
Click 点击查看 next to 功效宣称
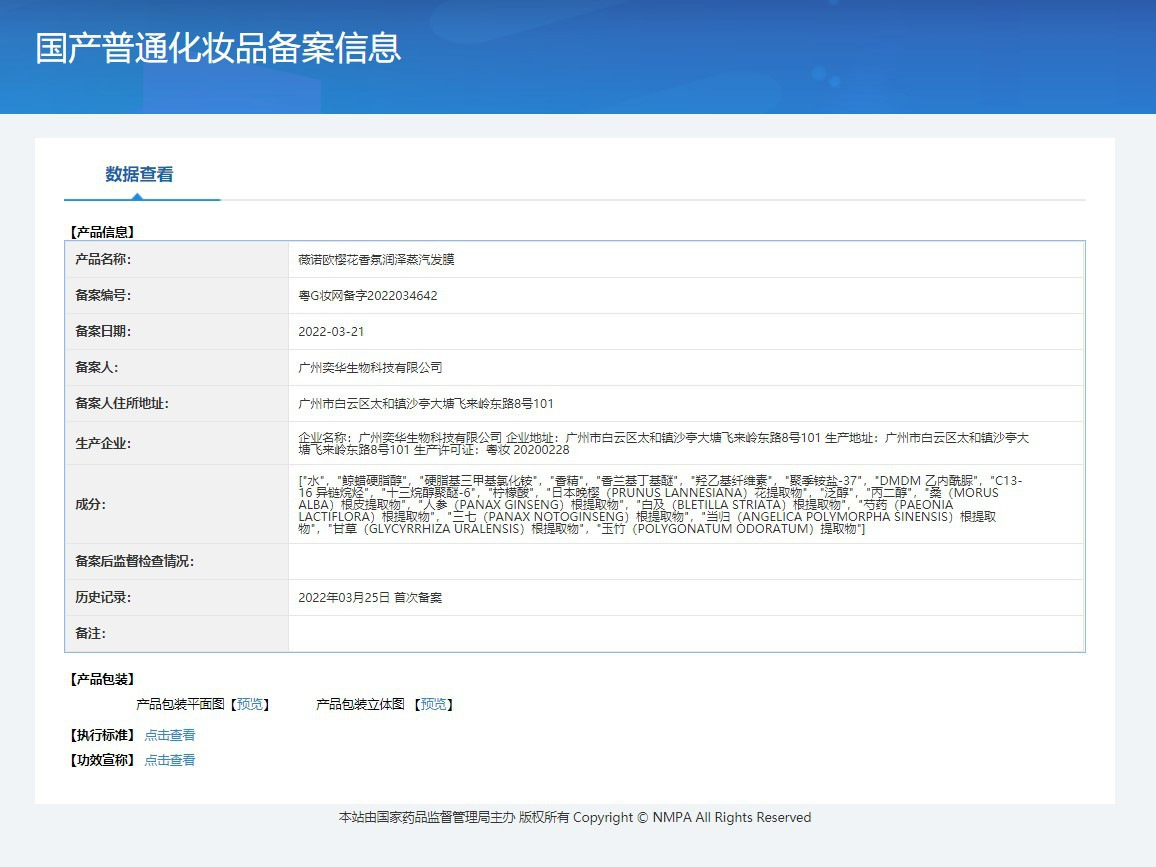pos(170,760)
